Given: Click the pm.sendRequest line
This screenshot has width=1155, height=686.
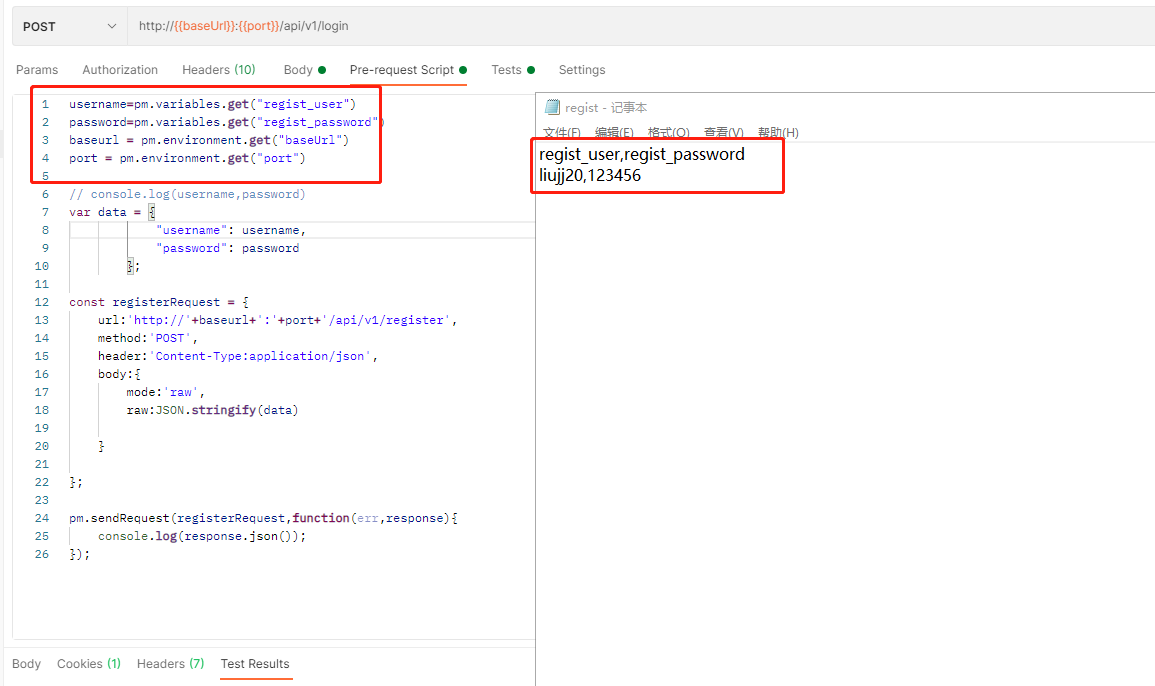Looking at the screenshot, I should coord(264,519).
